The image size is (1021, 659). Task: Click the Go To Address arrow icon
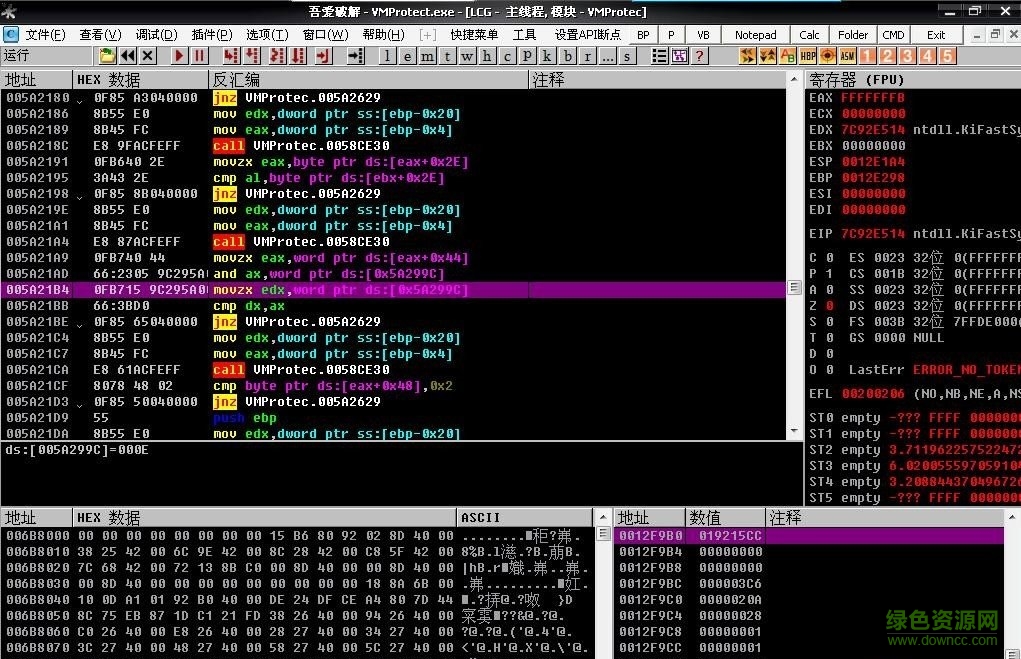pos(356,56)
